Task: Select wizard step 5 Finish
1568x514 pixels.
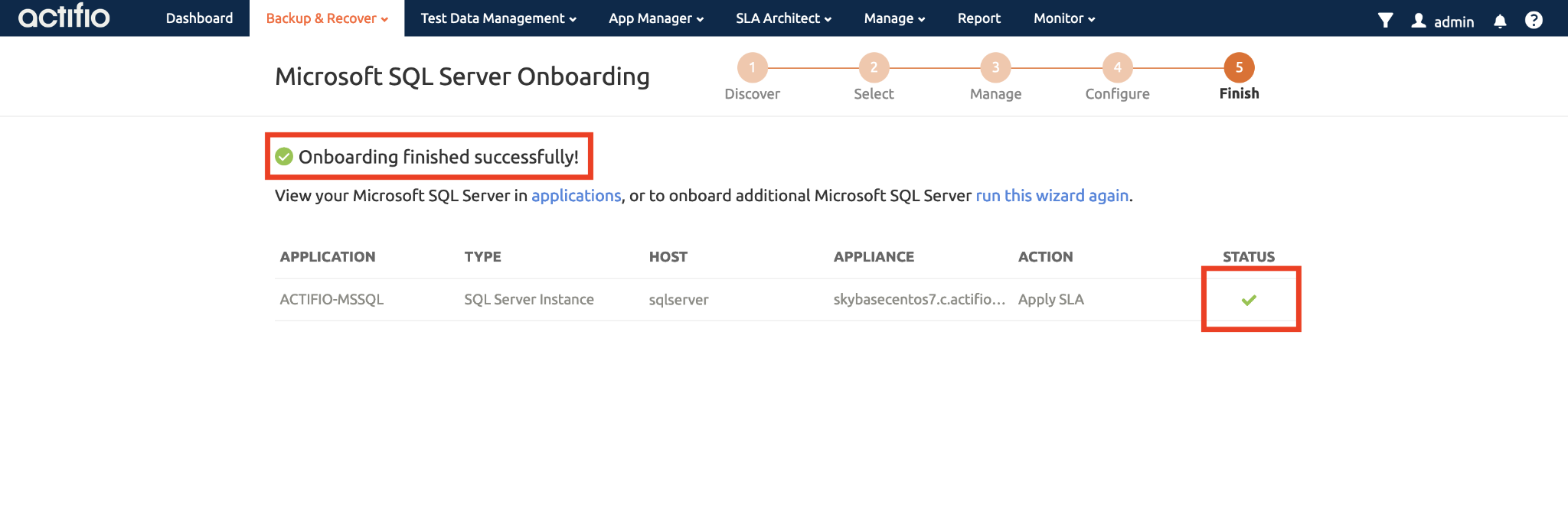Action: coord(1239,67)
